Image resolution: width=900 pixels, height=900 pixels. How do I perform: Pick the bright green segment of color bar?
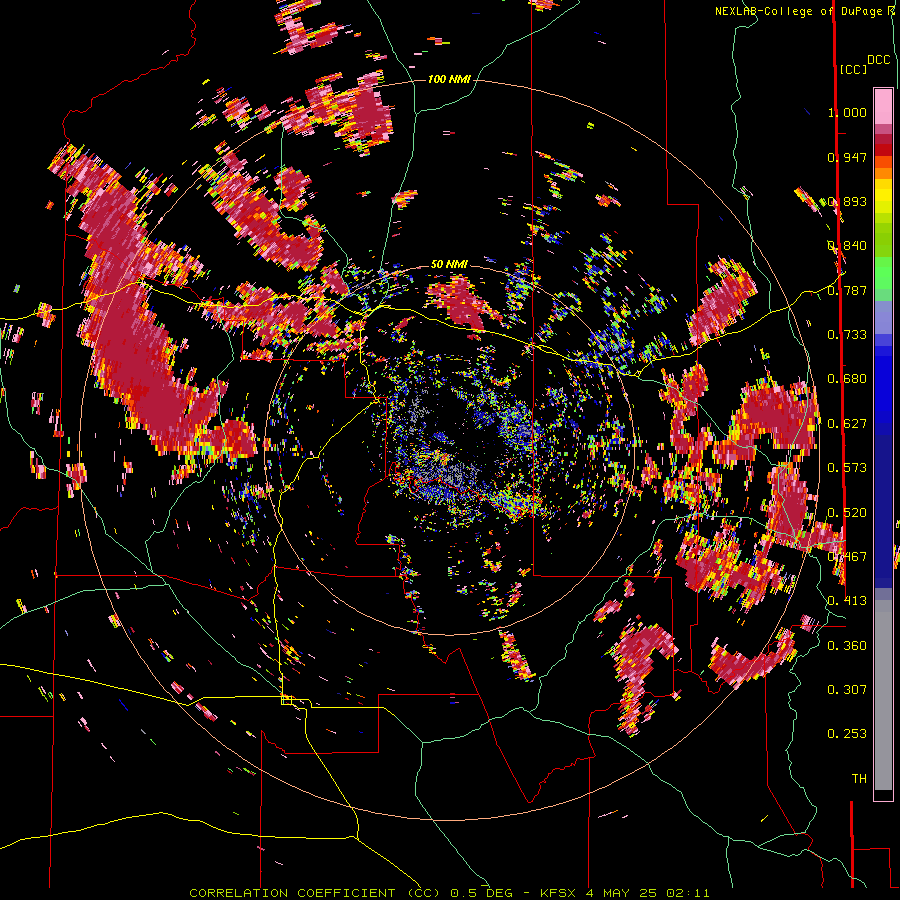[883, 273]
